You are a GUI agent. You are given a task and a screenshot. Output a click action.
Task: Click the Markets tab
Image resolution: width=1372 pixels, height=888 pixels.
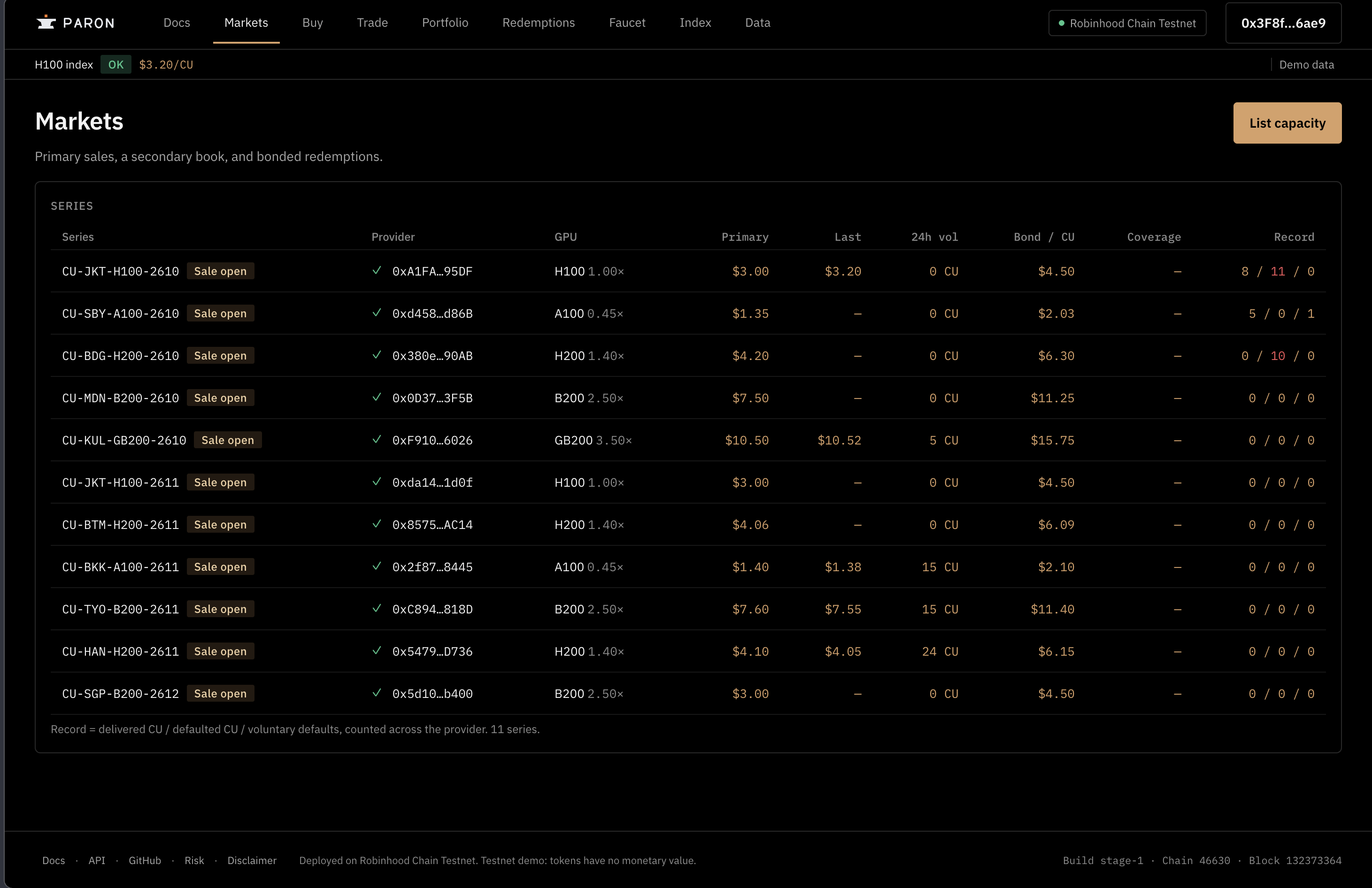pos(246,23)
